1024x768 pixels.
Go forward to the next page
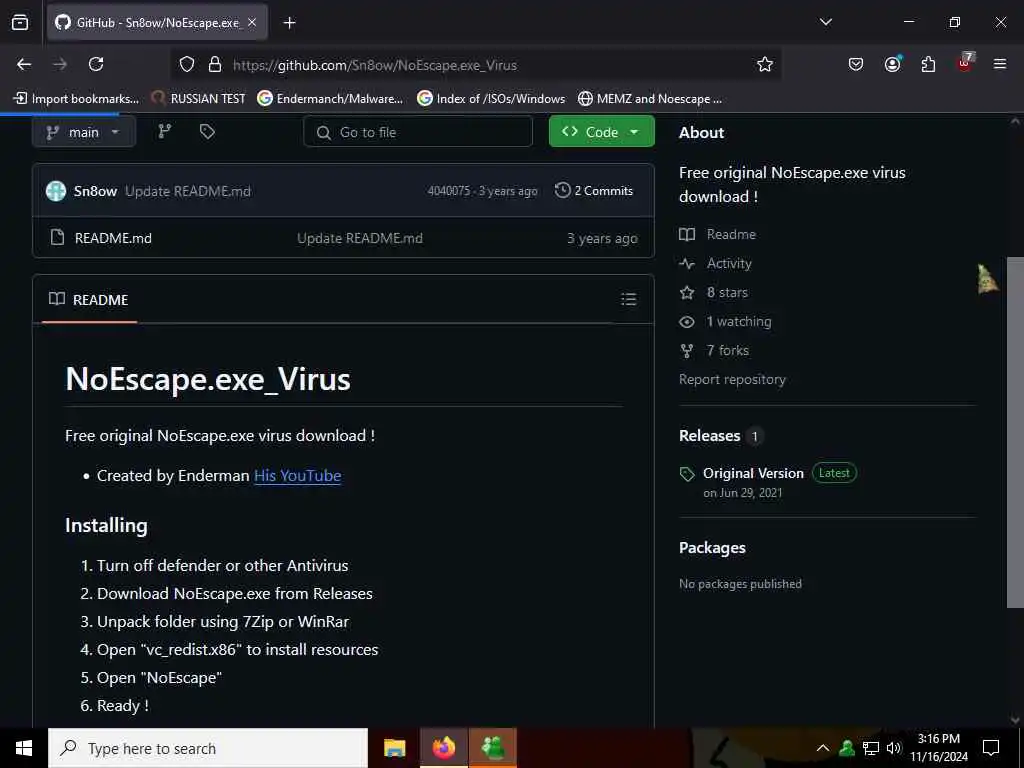click(60, 64)
